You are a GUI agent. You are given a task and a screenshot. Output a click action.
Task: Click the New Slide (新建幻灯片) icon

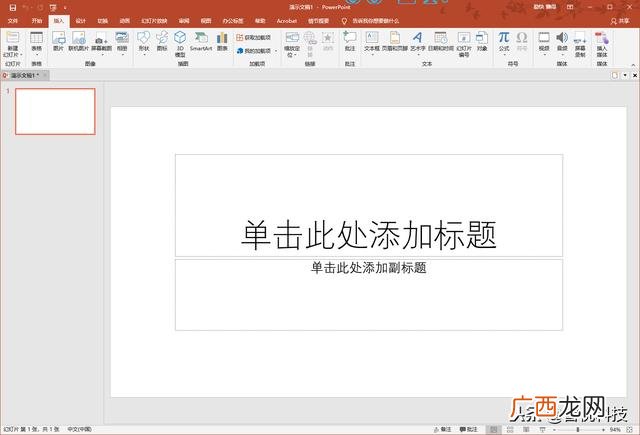pyautogui.click(x=13, y=37)
